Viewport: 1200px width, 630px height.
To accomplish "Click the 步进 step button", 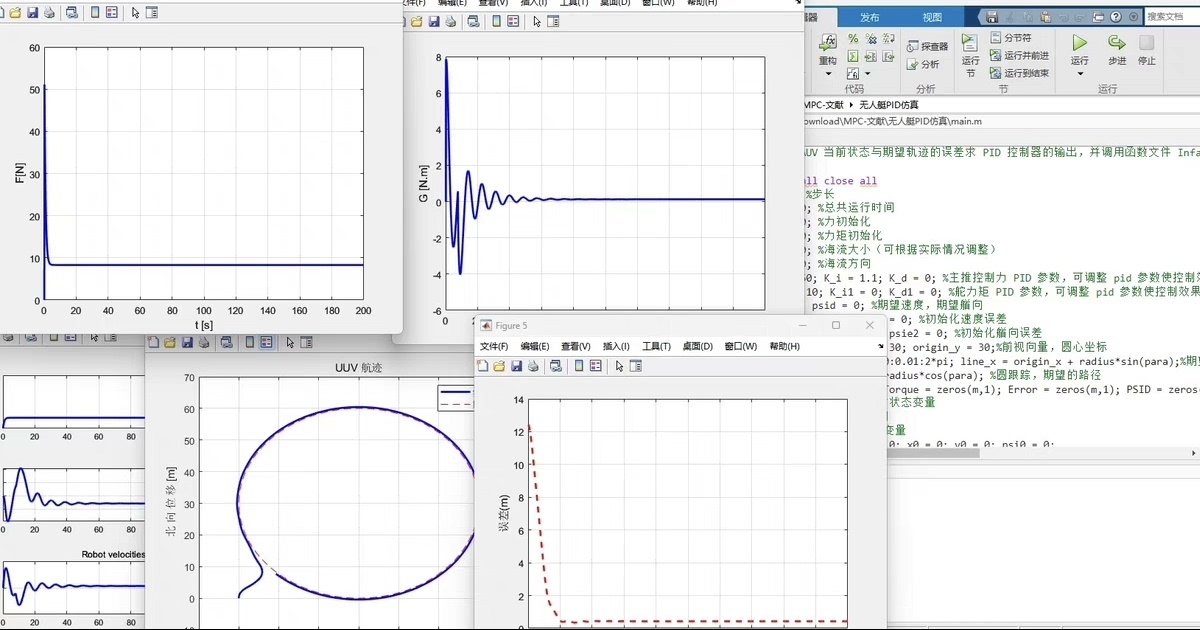I will coord(1117,49).
